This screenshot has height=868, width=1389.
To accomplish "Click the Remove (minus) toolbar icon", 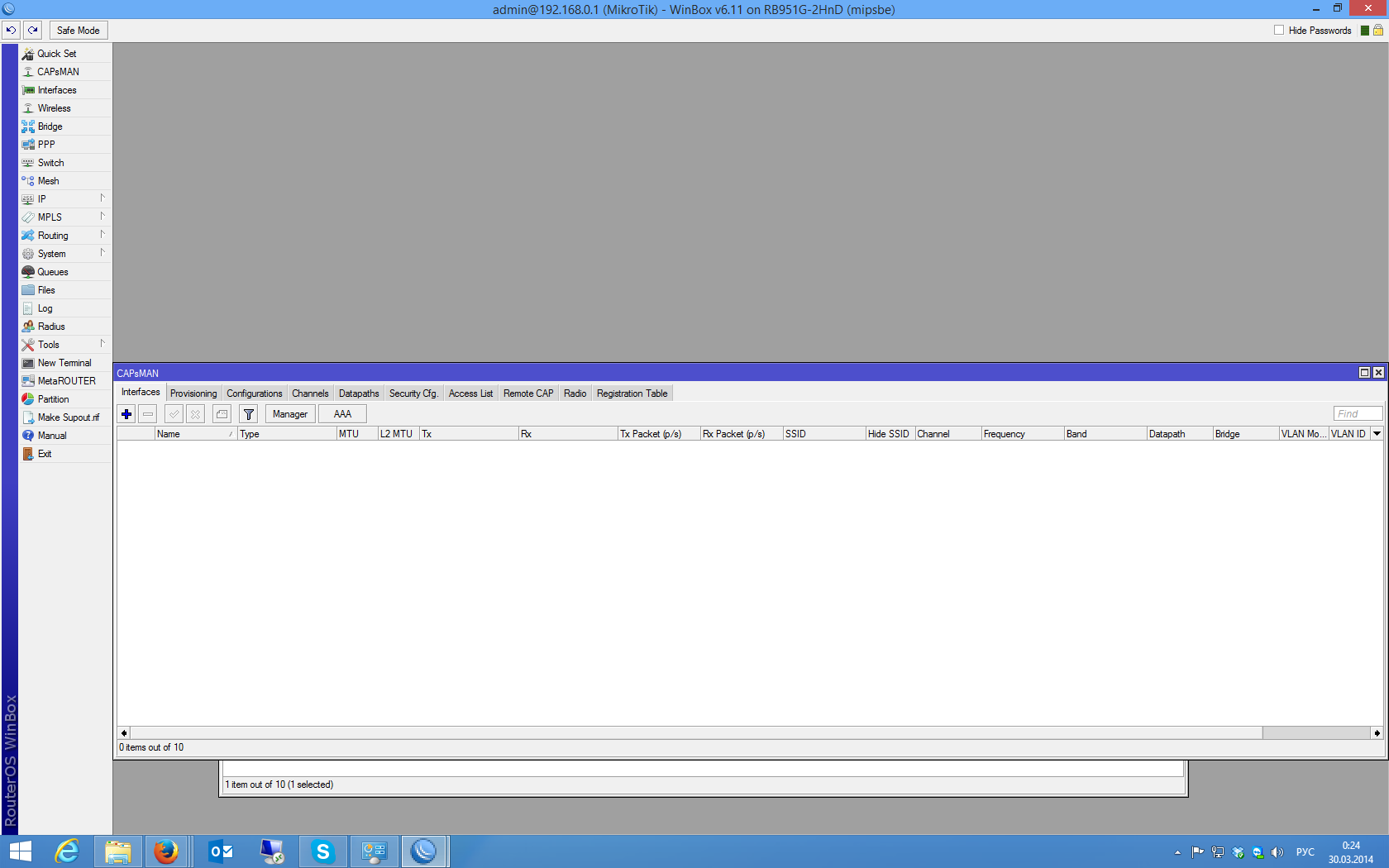I will point(148,414).
